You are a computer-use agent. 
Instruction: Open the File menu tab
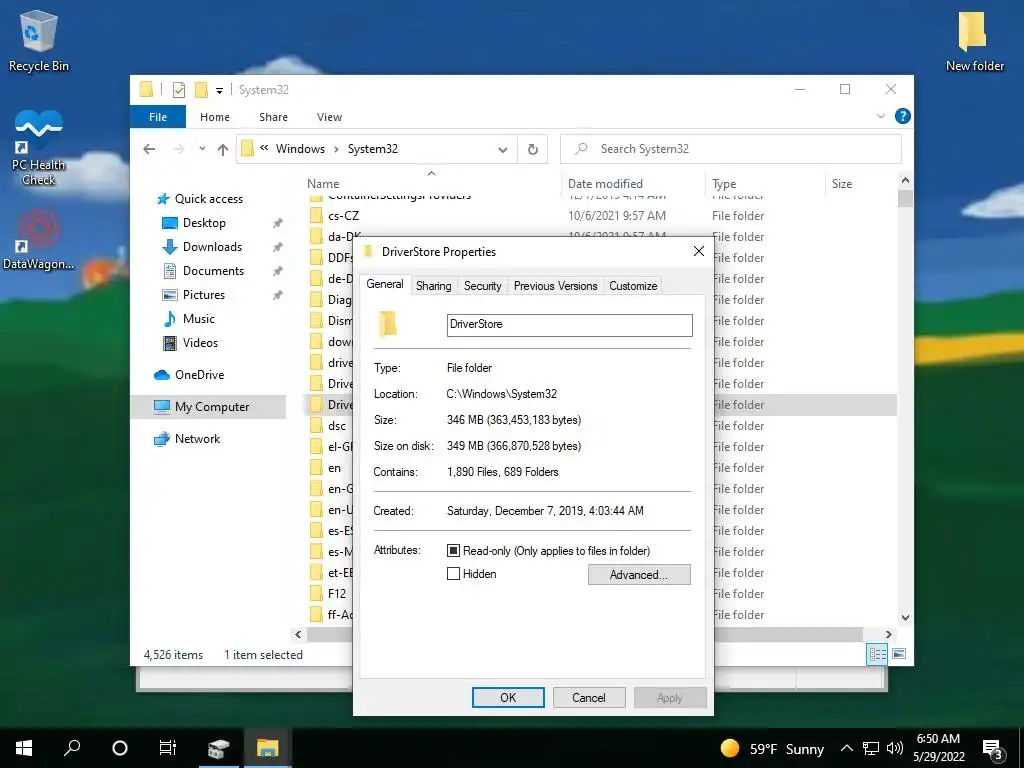(158, 117)
